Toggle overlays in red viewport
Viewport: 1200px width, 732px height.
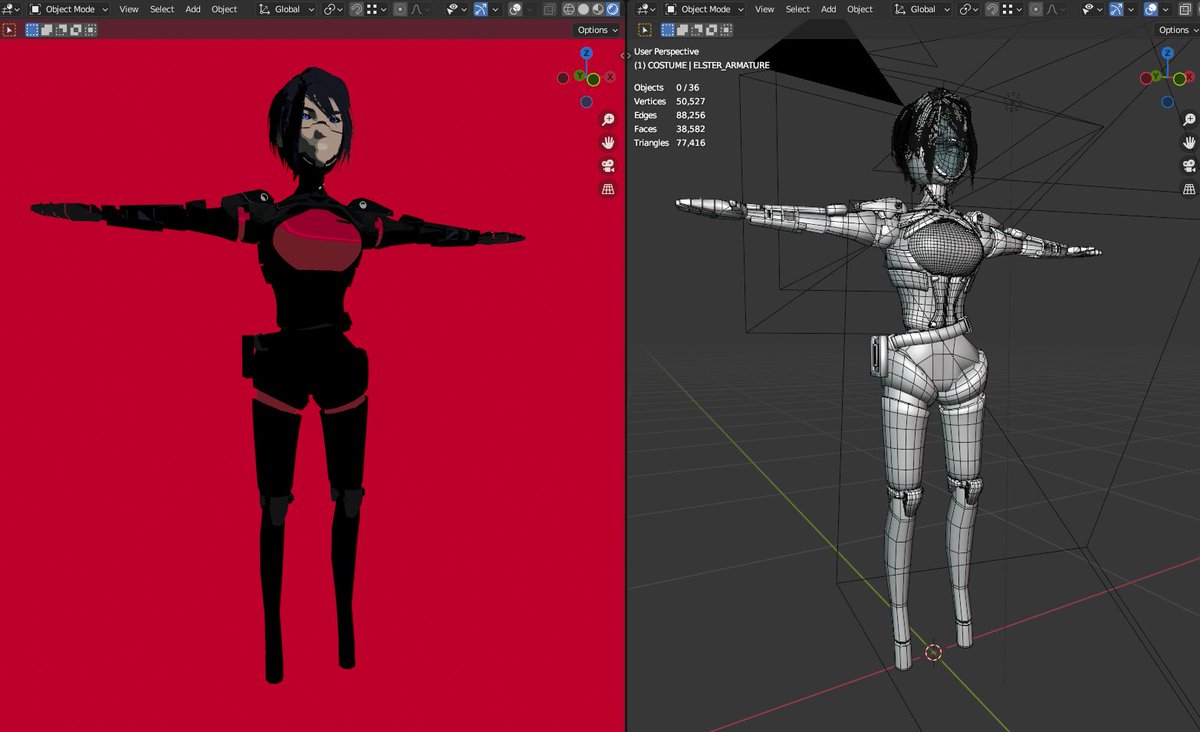click(513, 9)
